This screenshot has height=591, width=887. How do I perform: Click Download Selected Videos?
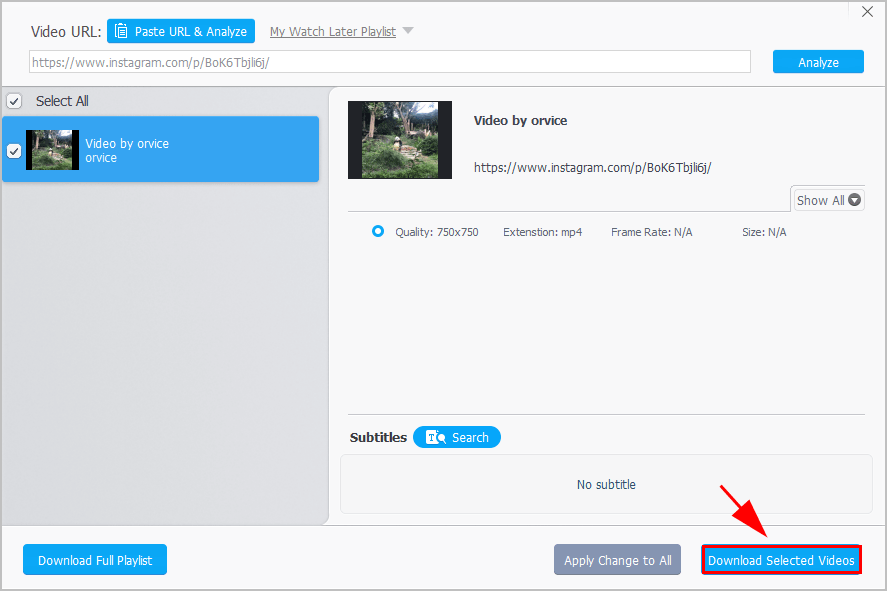point(781,559)
